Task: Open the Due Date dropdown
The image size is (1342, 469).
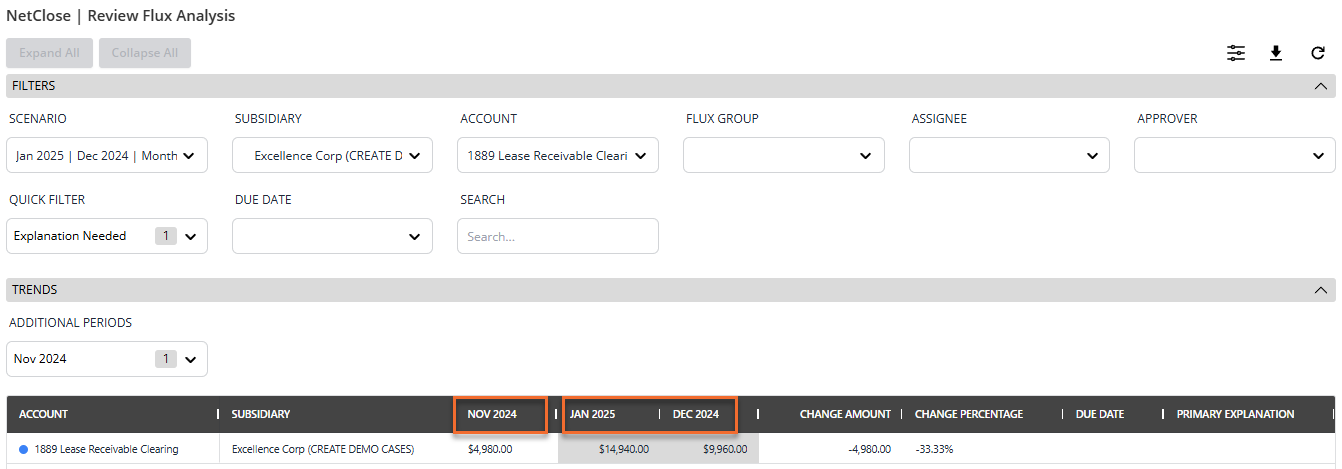Action: [333, 236]
